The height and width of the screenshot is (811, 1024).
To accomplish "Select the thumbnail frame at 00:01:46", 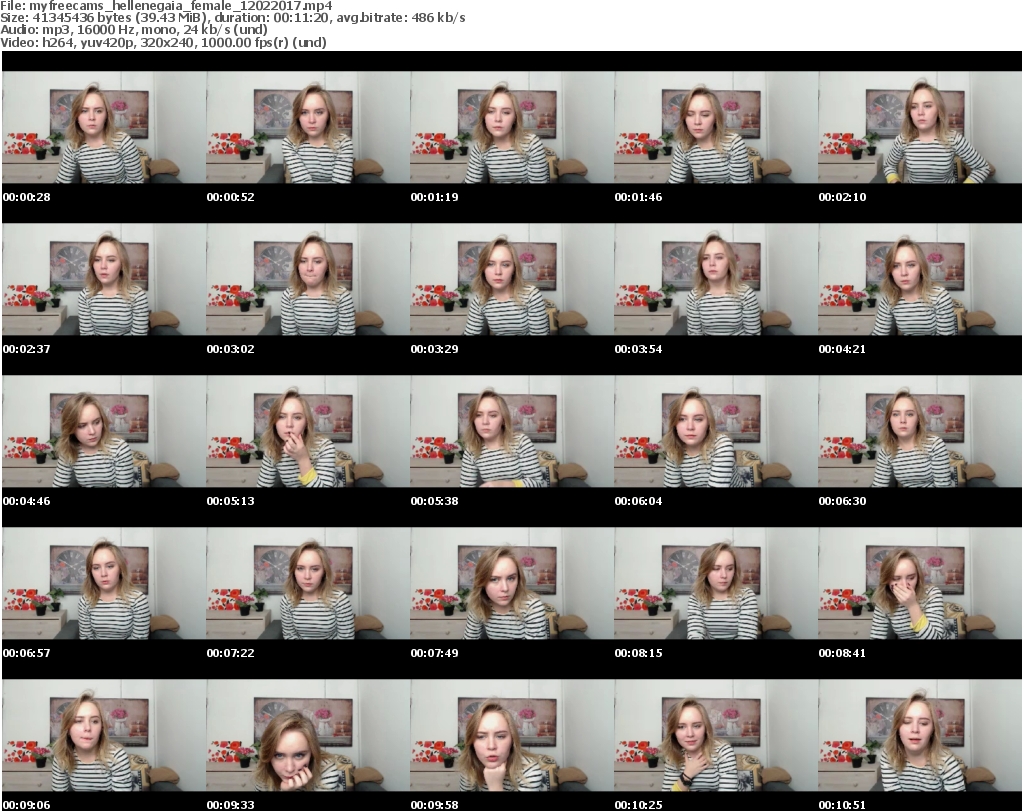I will (716, 127).
